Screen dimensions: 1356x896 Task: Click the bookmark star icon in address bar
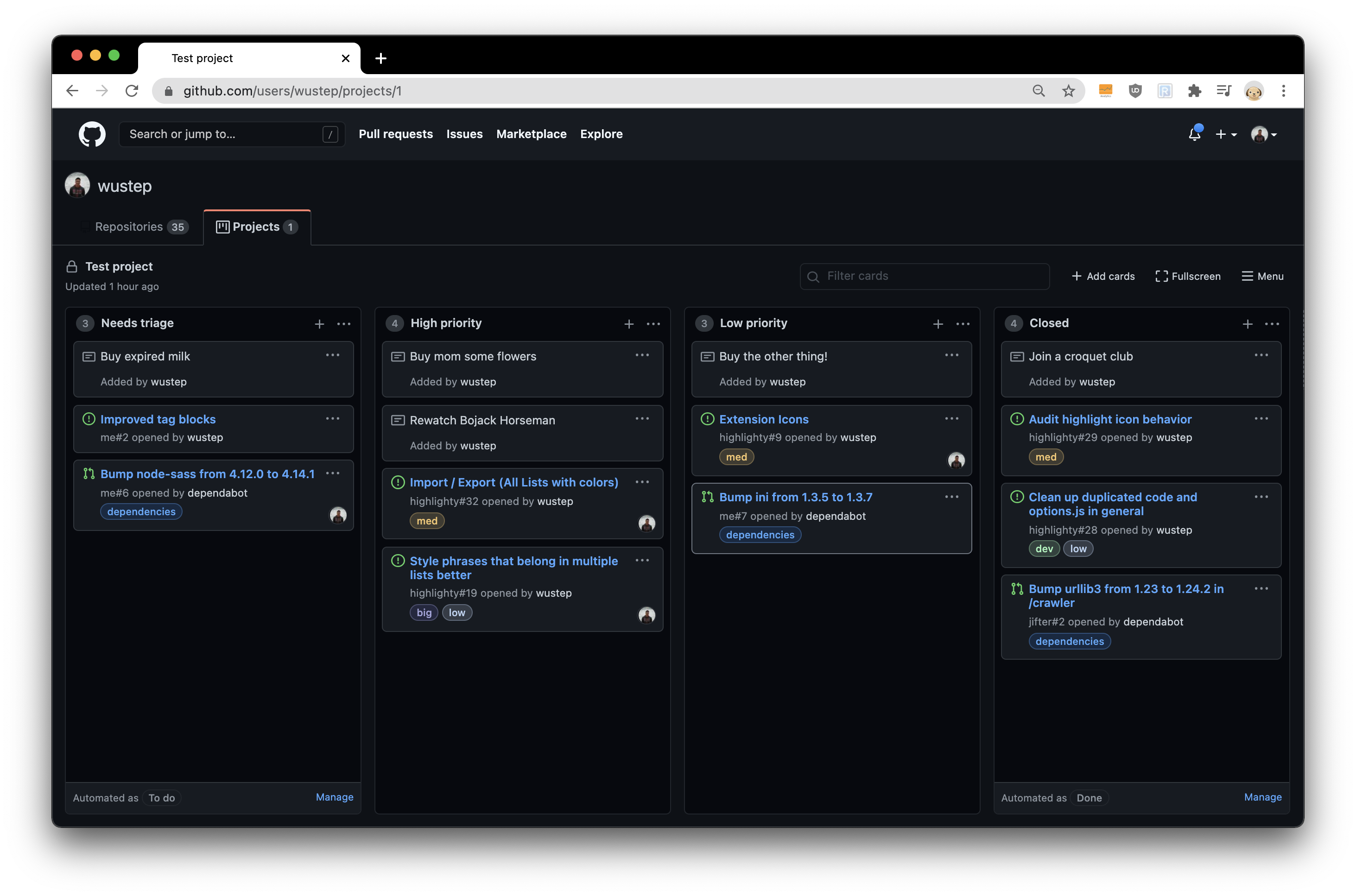pyautogui.click(x=1067, y=90)
